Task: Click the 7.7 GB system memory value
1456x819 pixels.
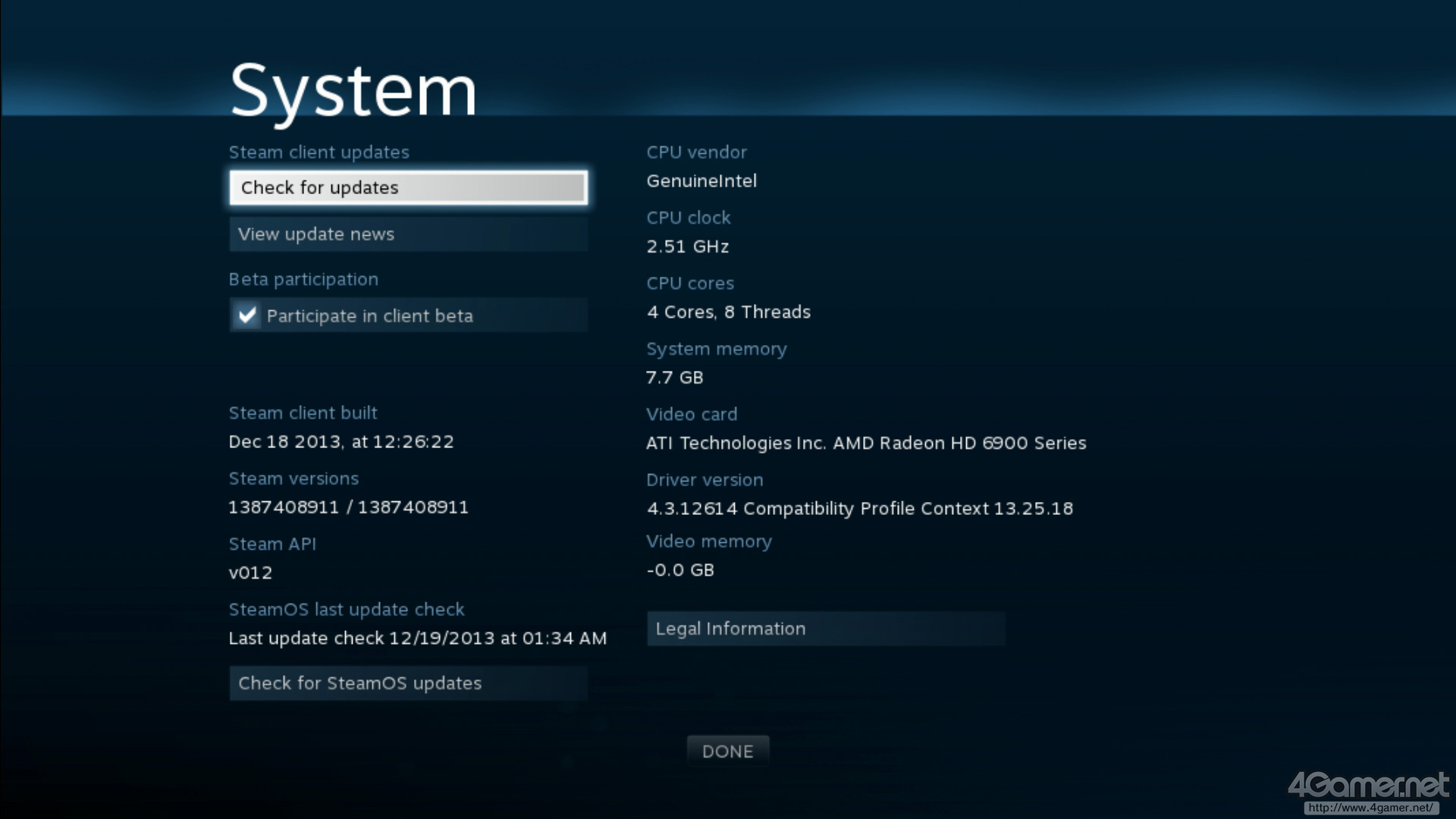Action: pos(674,378)
